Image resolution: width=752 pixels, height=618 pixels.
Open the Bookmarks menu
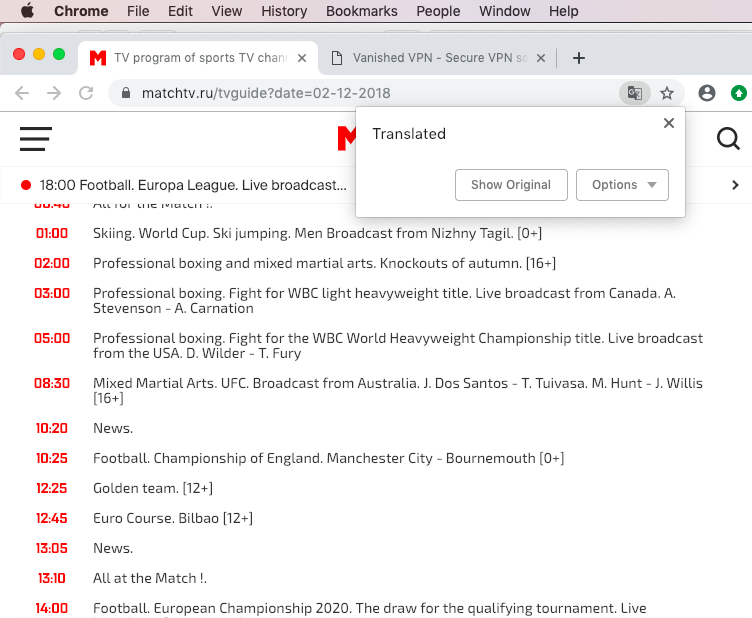[x=362, y=11]
